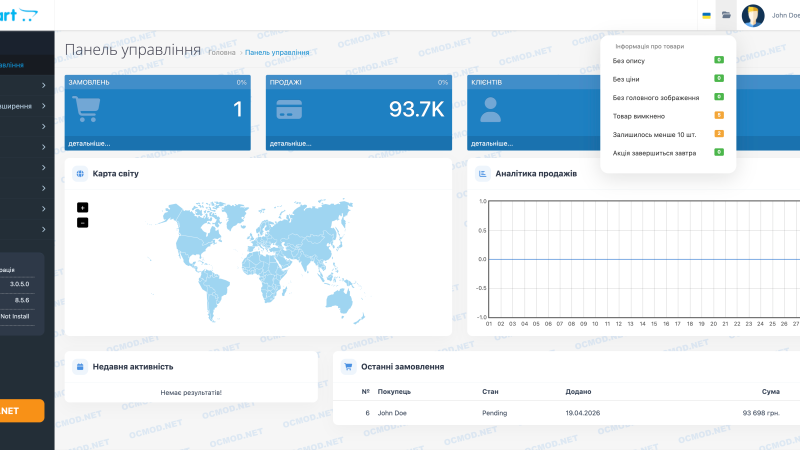
Task: Click the badge next to Без головного зображення
Action: (719, 96)
